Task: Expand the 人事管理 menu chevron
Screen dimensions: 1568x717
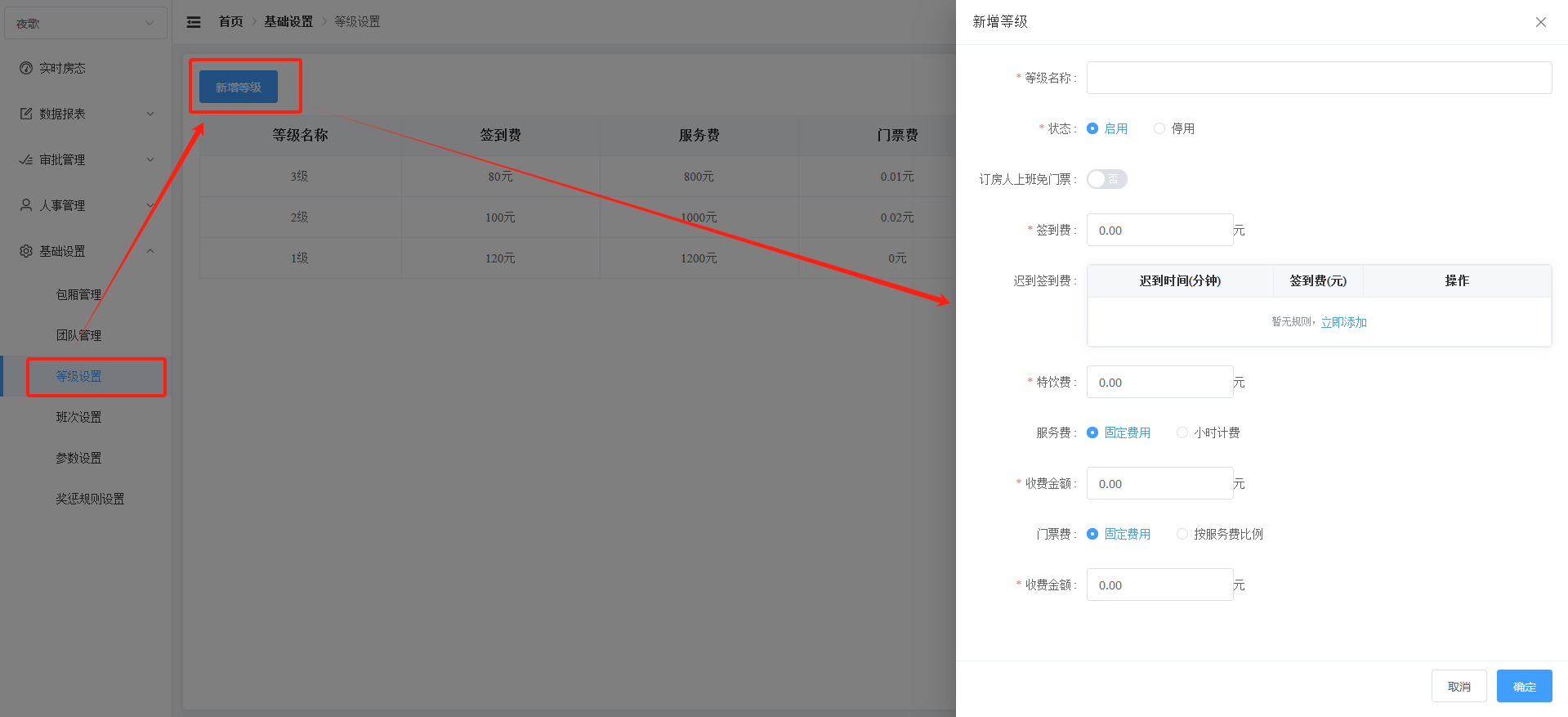Action: point(150,205)
